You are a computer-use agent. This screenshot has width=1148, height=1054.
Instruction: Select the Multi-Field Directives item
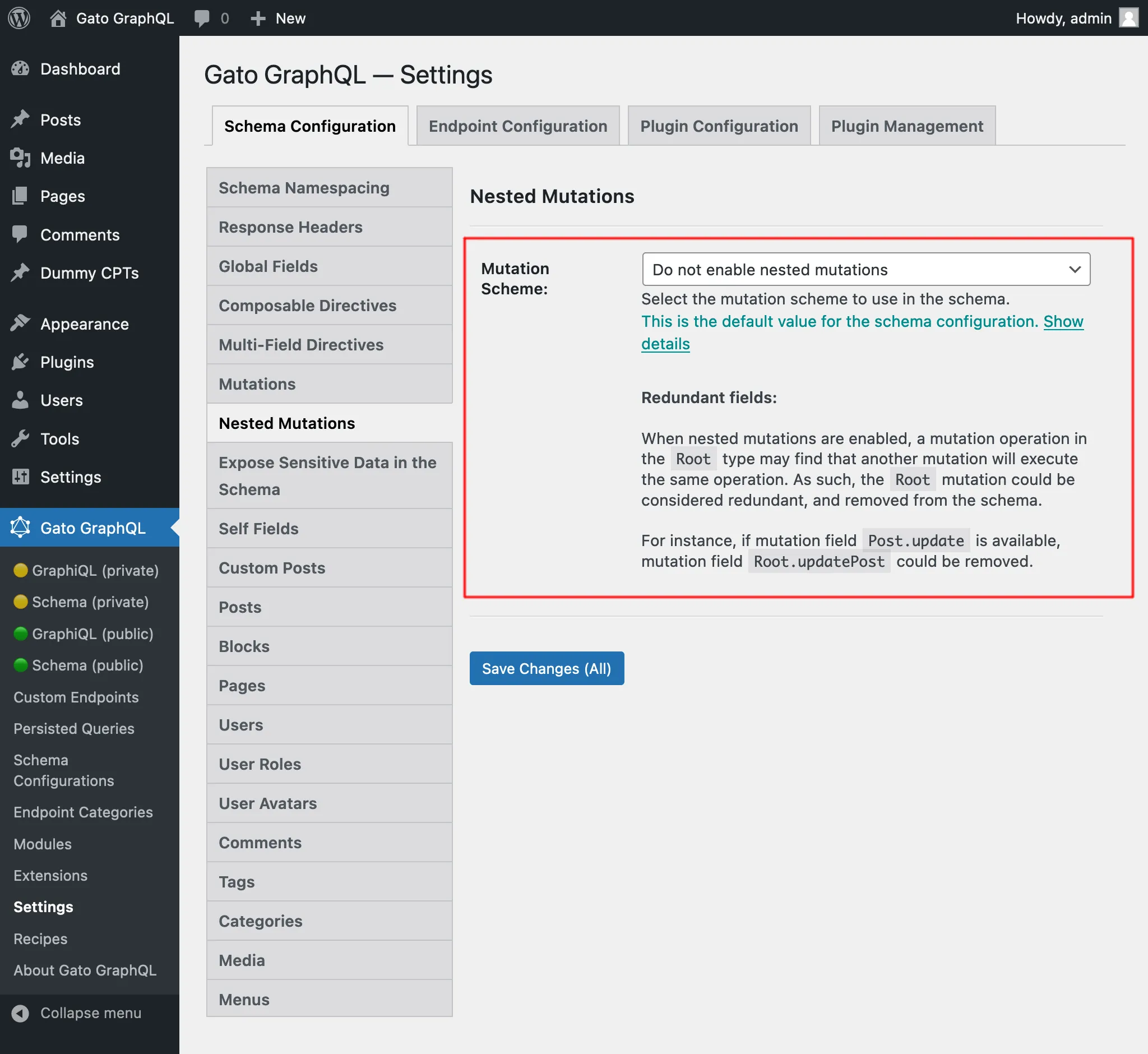click(329, 345)
